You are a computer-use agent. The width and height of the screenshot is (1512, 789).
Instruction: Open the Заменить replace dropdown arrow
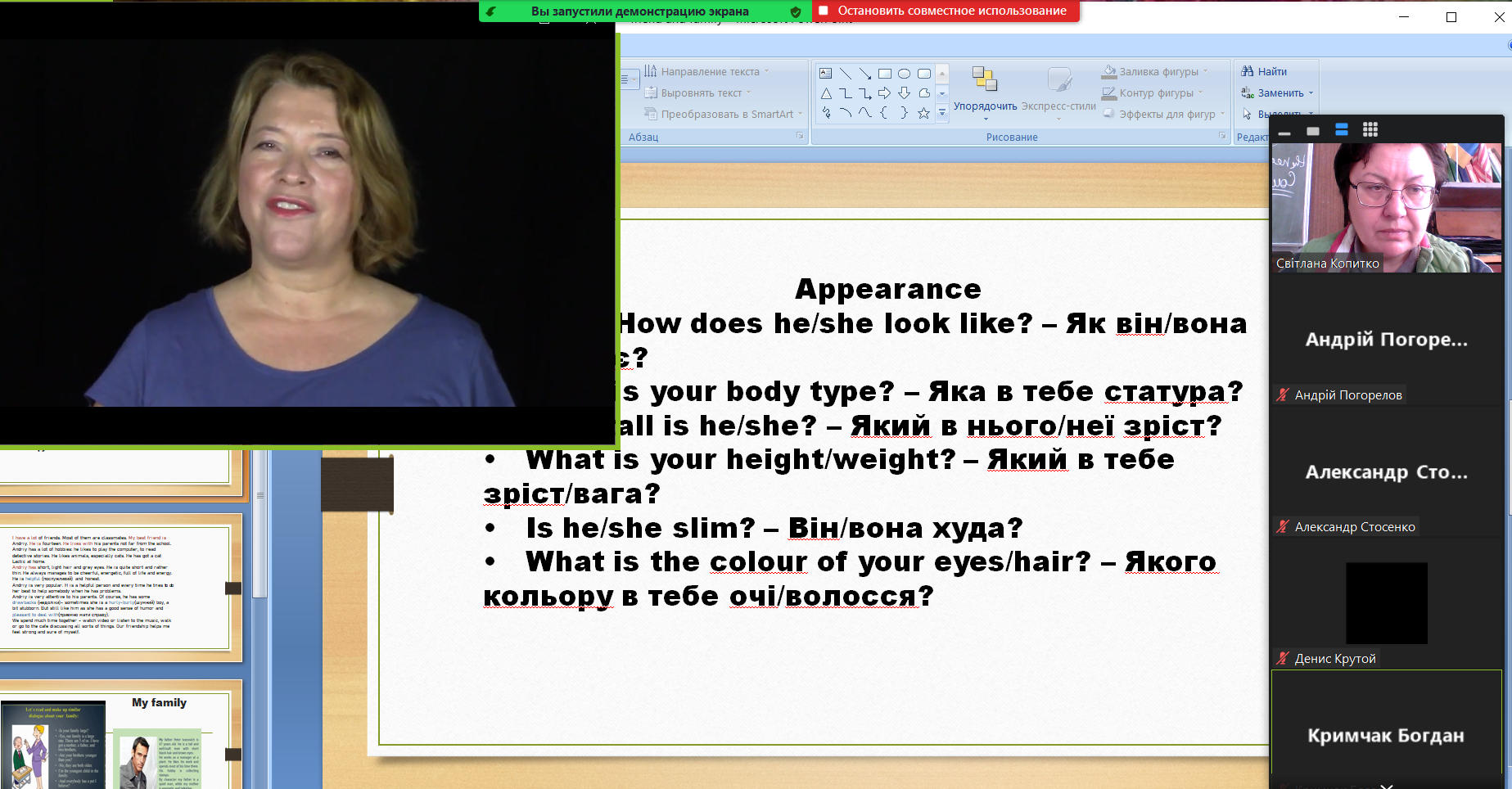(x=1311, y=92)
